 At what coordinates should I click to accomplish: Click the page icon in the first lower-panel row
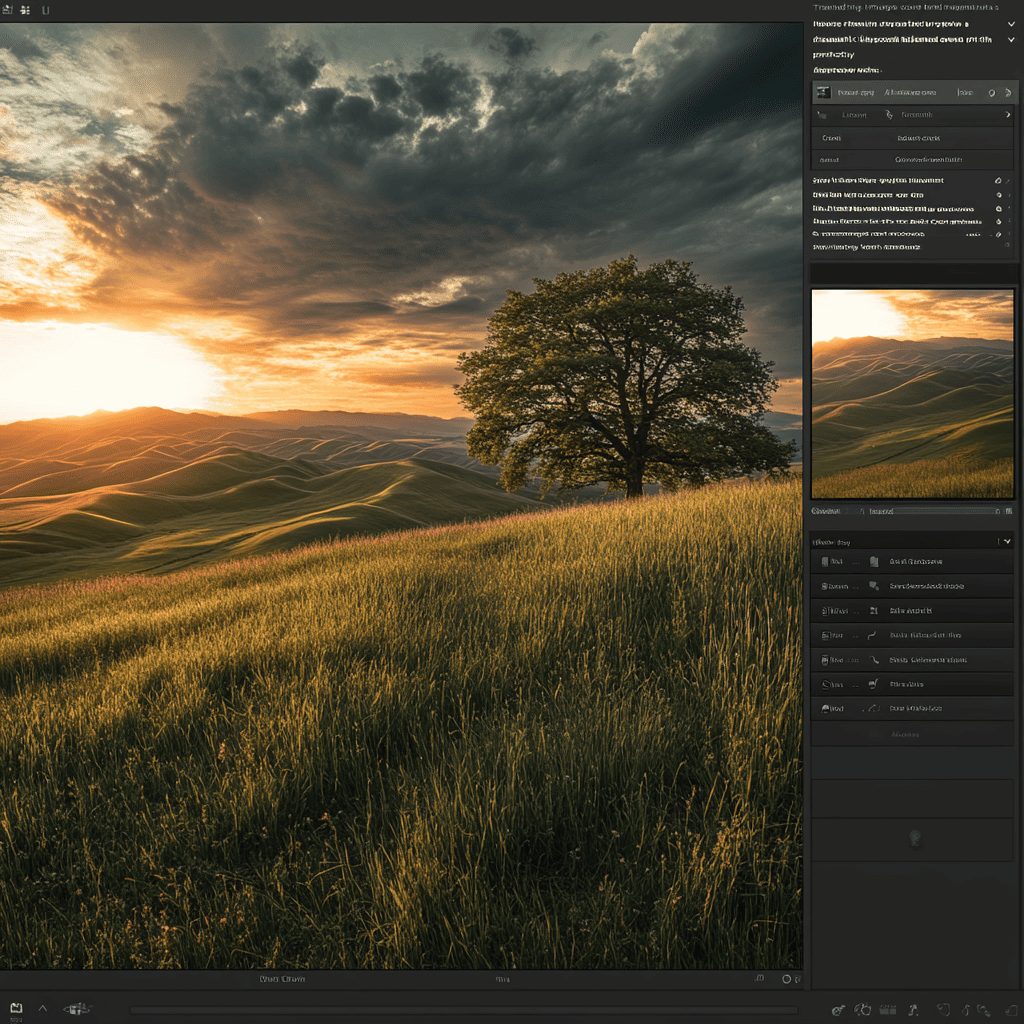[x=874, y=562]
